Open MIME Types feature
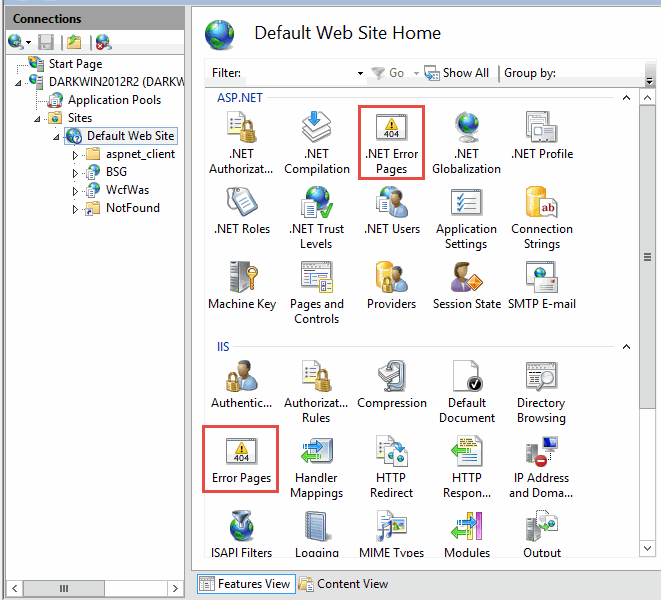This screenshot has height=600, width=661. (x=392, y=534)
